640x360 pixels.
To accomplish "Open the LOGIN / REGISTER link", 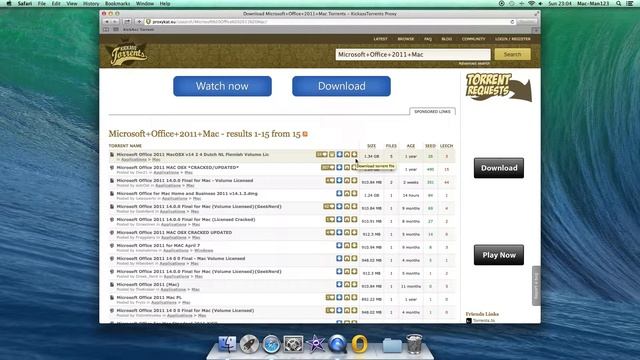I will click(513, 39).
